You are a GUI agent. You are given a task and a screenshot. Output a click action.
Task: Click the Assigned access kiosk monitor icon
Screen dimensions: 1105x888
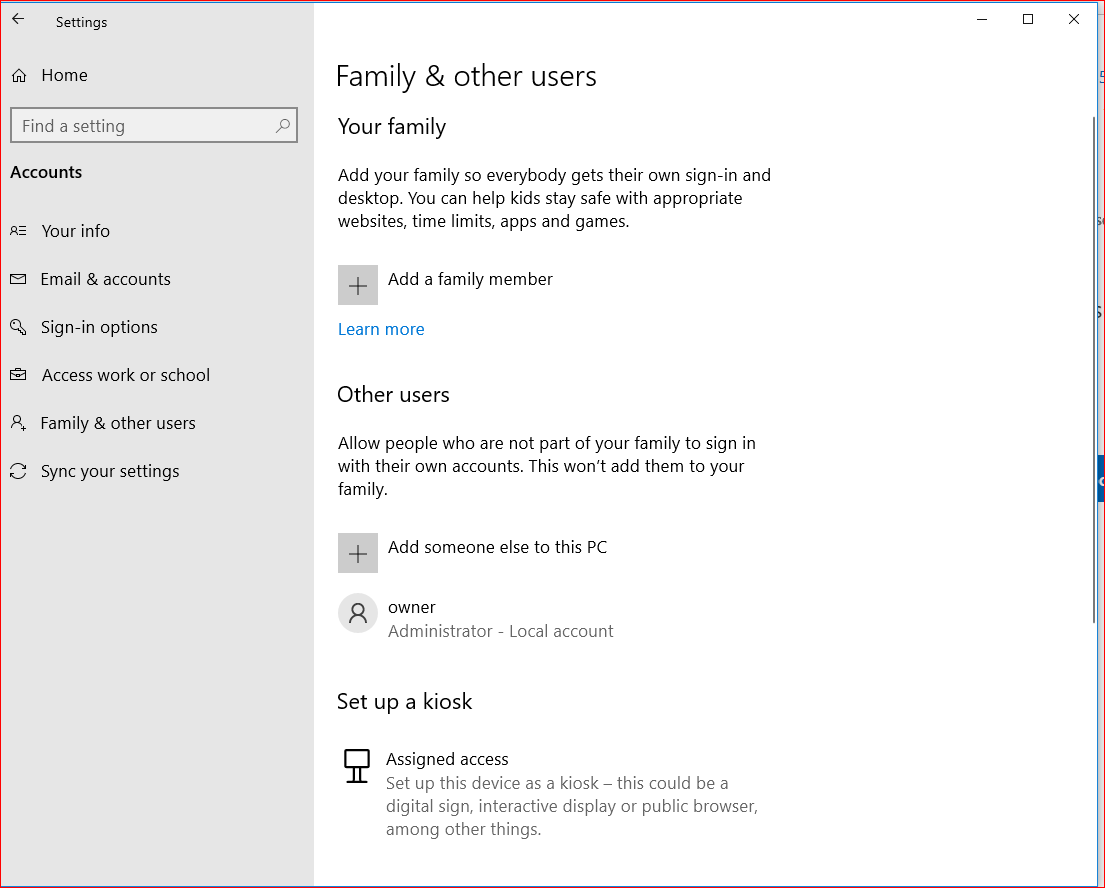(356, 766)
